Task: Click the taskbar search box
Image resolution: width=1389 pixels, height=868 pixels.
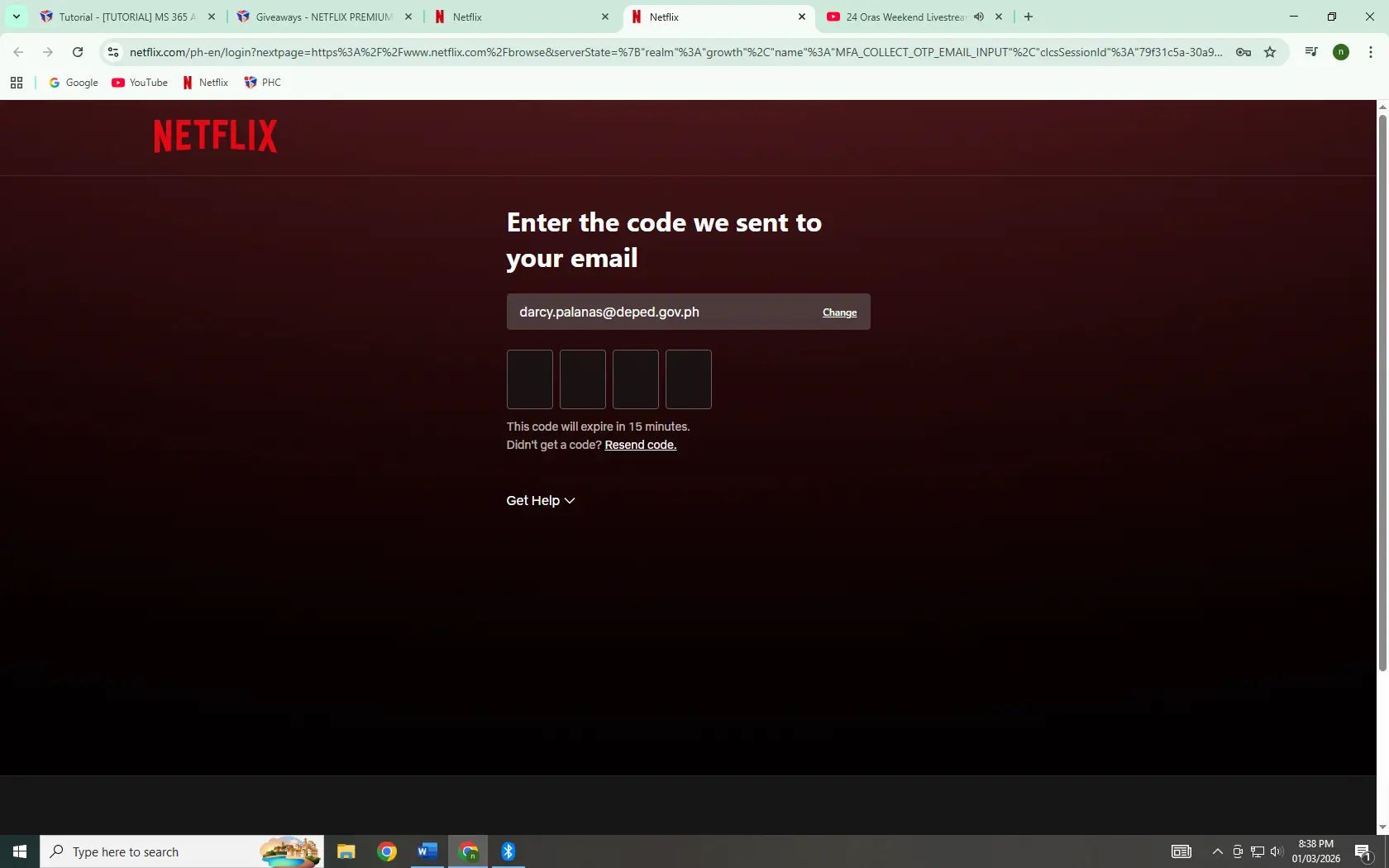Action: coord(182,851)
